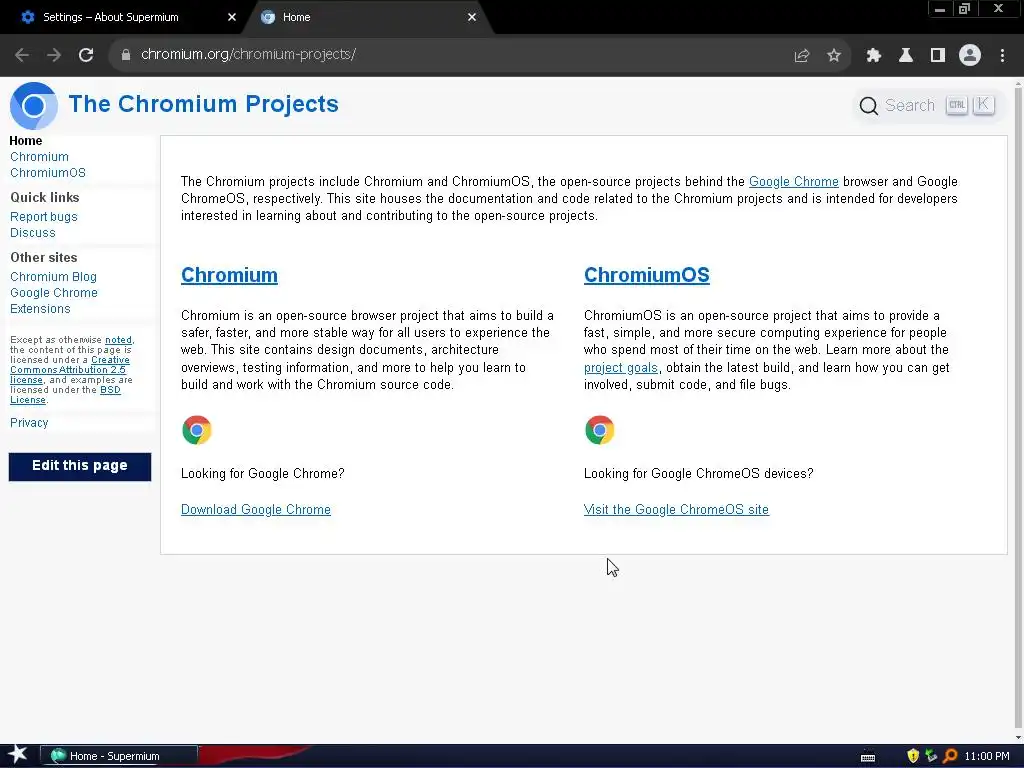Close the Home tab
The width and height of the screenshot is (1024, 768).
[x=472, y=18]
